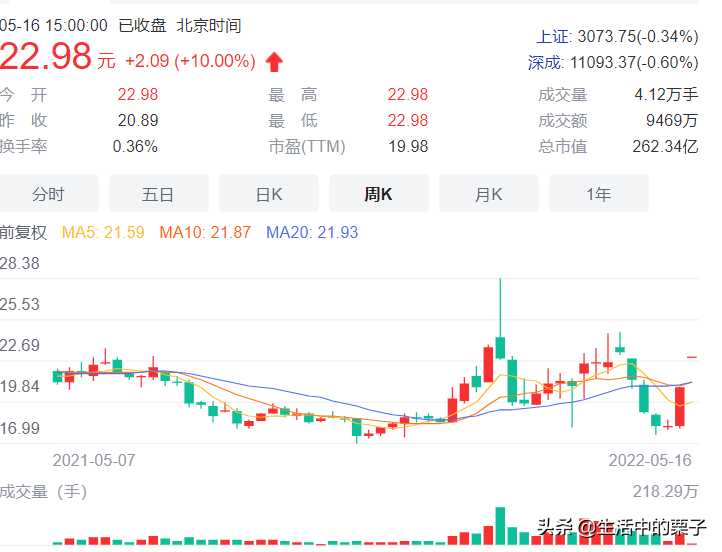Click the 218.29万 volume scale label
This screenshot has width=722, height=552.
click(x=666, y=491)
